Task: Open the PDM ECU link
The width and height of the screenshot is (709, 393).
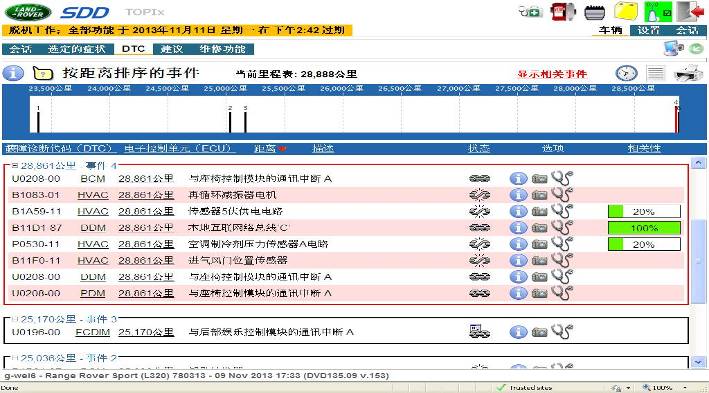Action: tap(93, 293)
